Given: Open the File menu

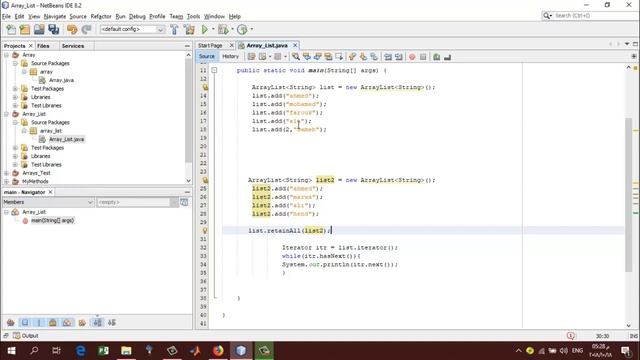Looking at the screenshot, I should click(x=6, y=16).
